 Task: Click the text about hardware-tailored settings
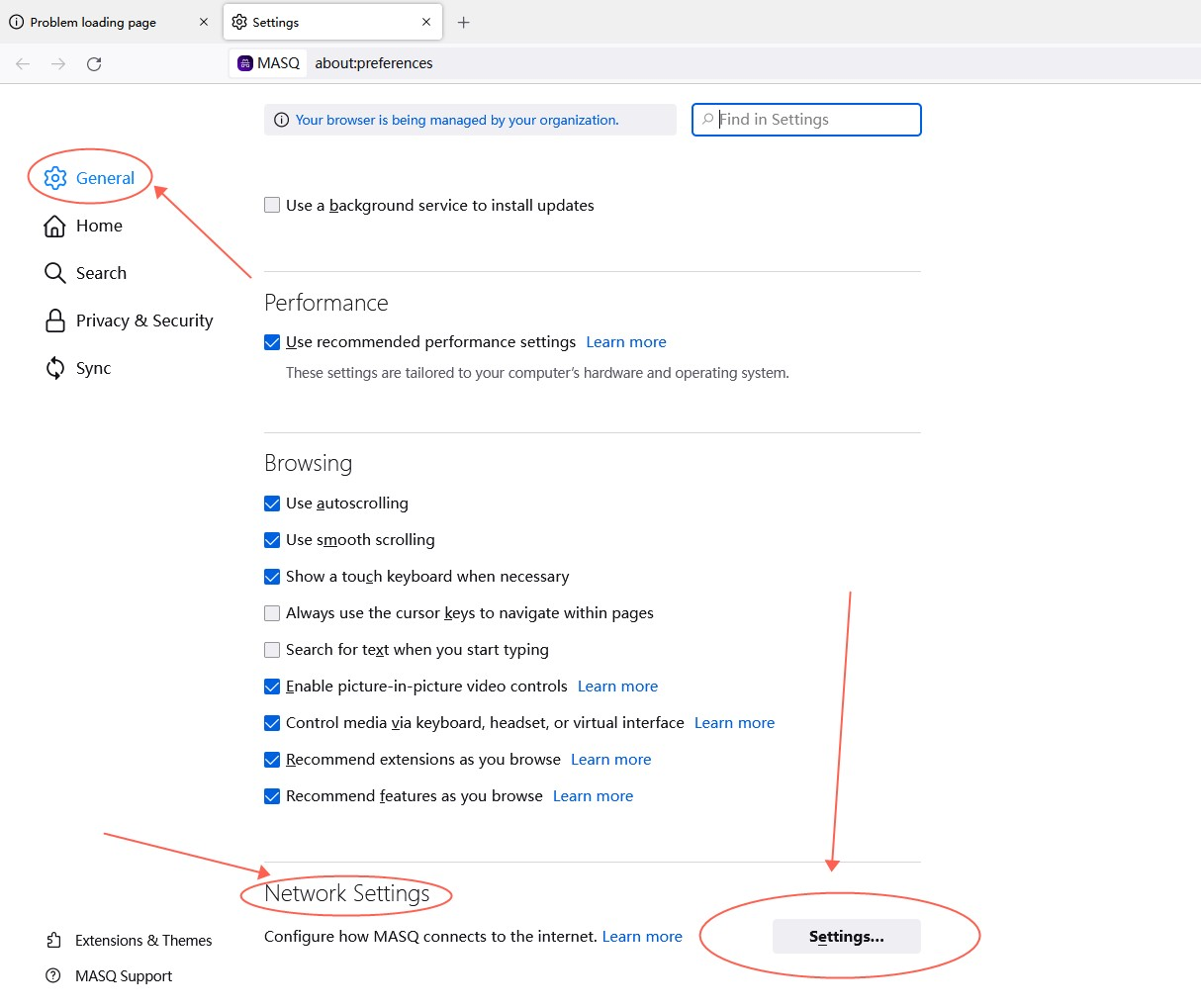[x=537, y=373]
